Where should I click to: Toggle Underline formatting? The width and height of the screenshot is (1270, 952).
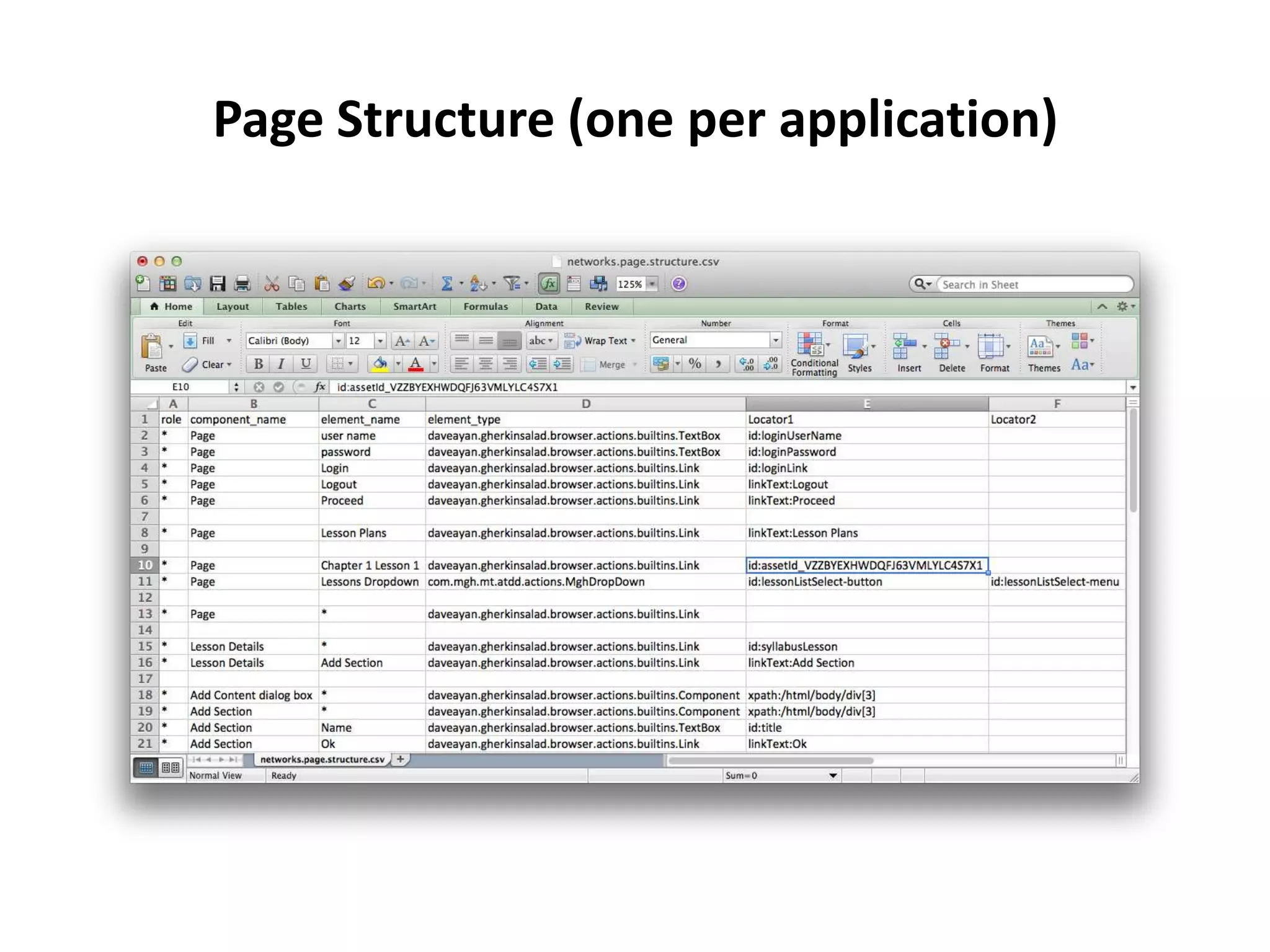(x=305, y=364)
